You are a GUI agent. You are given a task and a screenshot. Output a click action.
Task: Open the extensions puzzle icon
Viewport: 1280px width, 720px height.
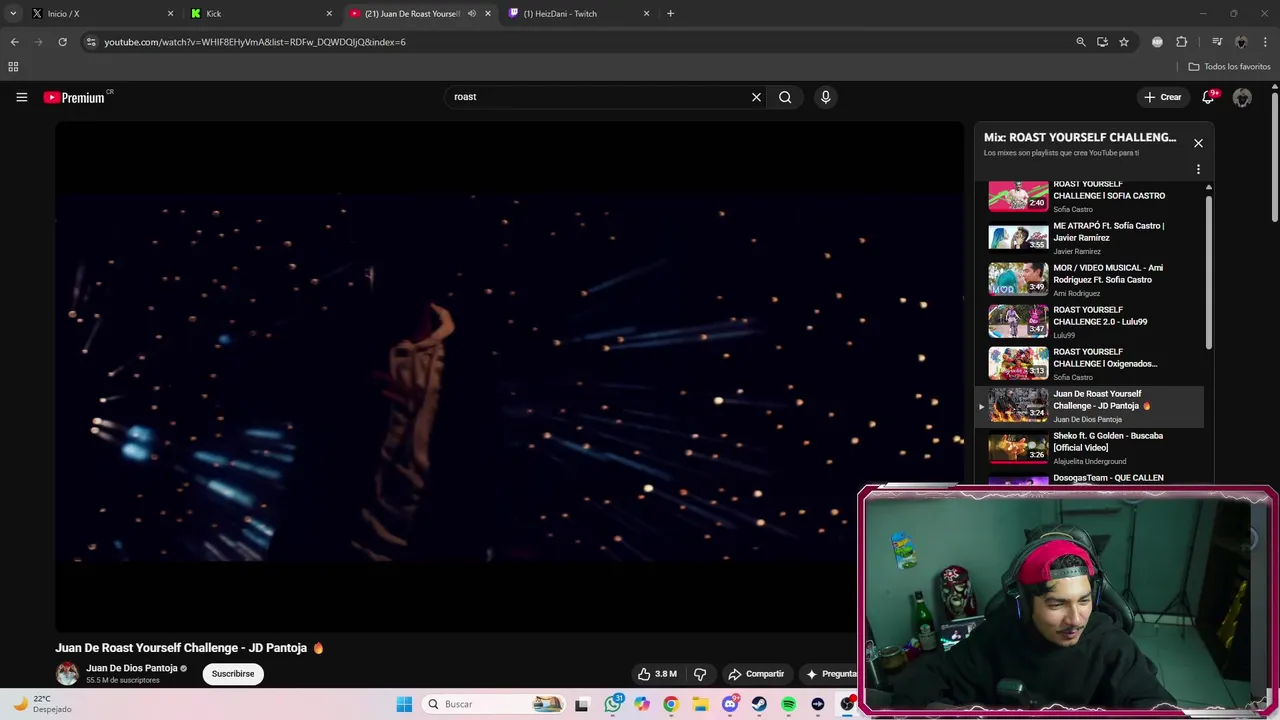tap(1181, 42)
